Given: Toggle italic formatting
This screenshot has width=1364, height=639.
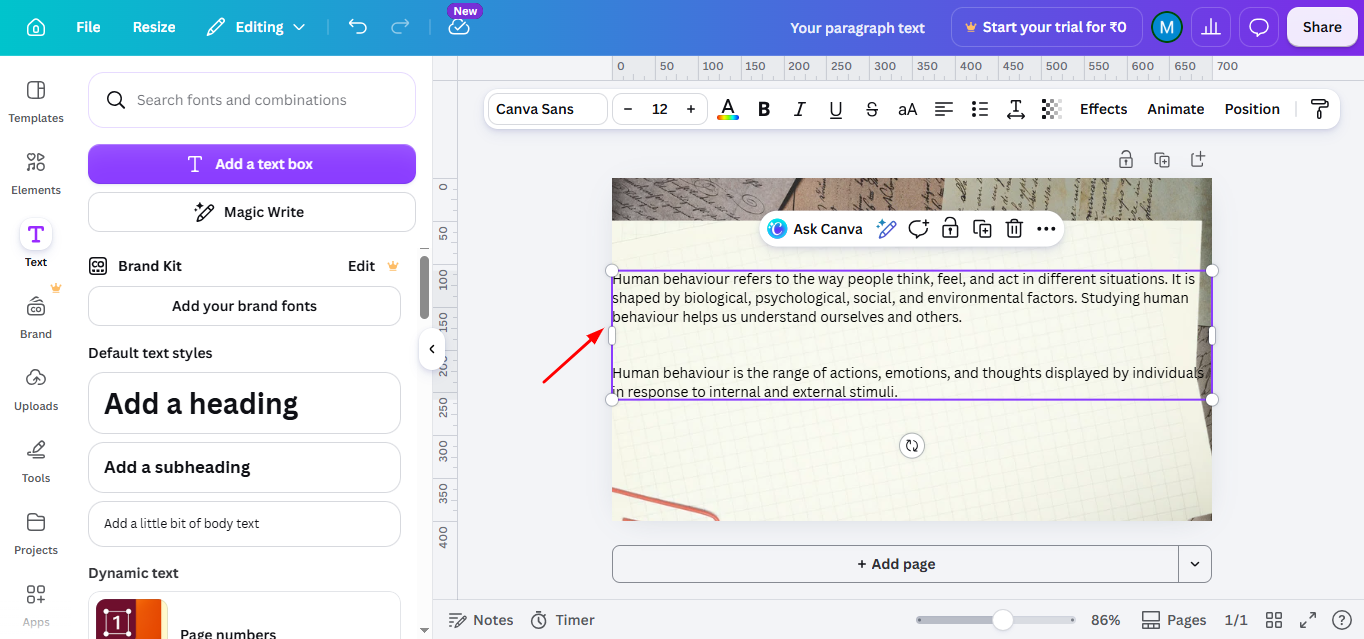Looking at the screenshot, I should [800, 109].
